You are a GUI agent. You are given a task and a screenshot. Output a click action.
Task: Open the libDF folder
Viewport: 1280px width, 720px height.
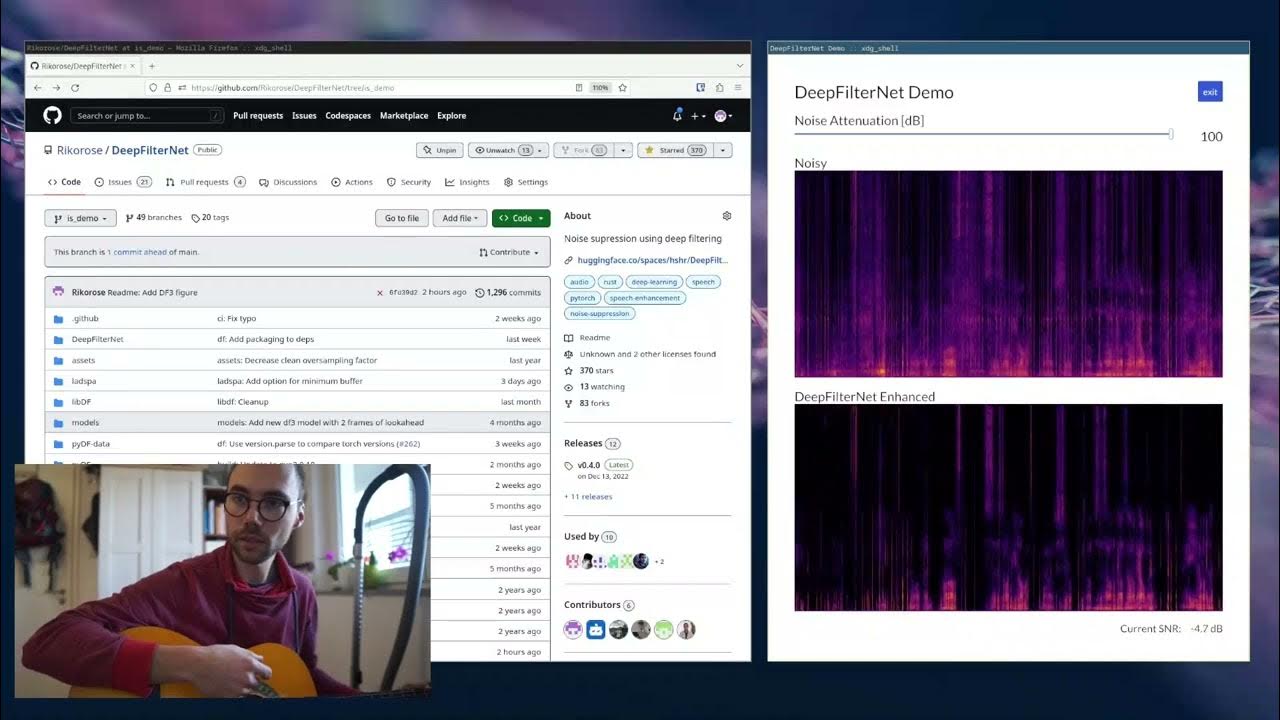tap(82, 402)
